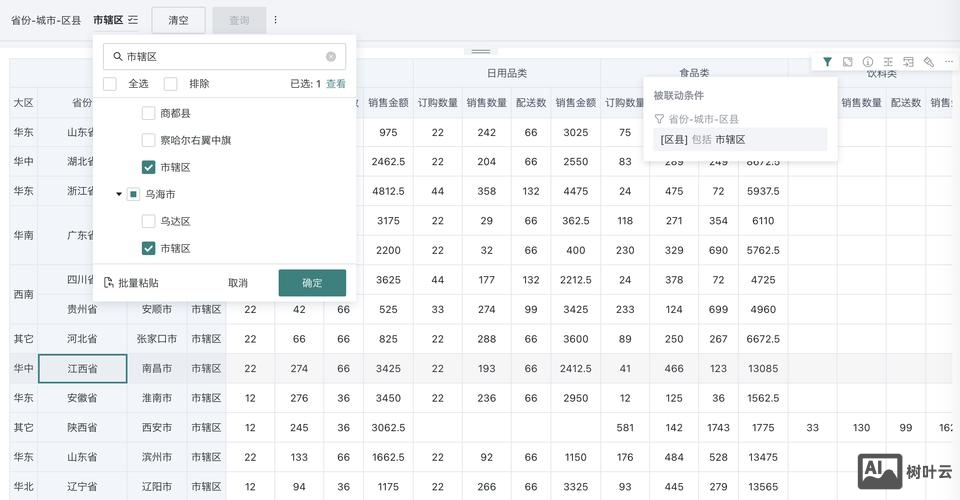Click the 辽阳市 cell
Screen dimensions: 960x500
(157, 487)
